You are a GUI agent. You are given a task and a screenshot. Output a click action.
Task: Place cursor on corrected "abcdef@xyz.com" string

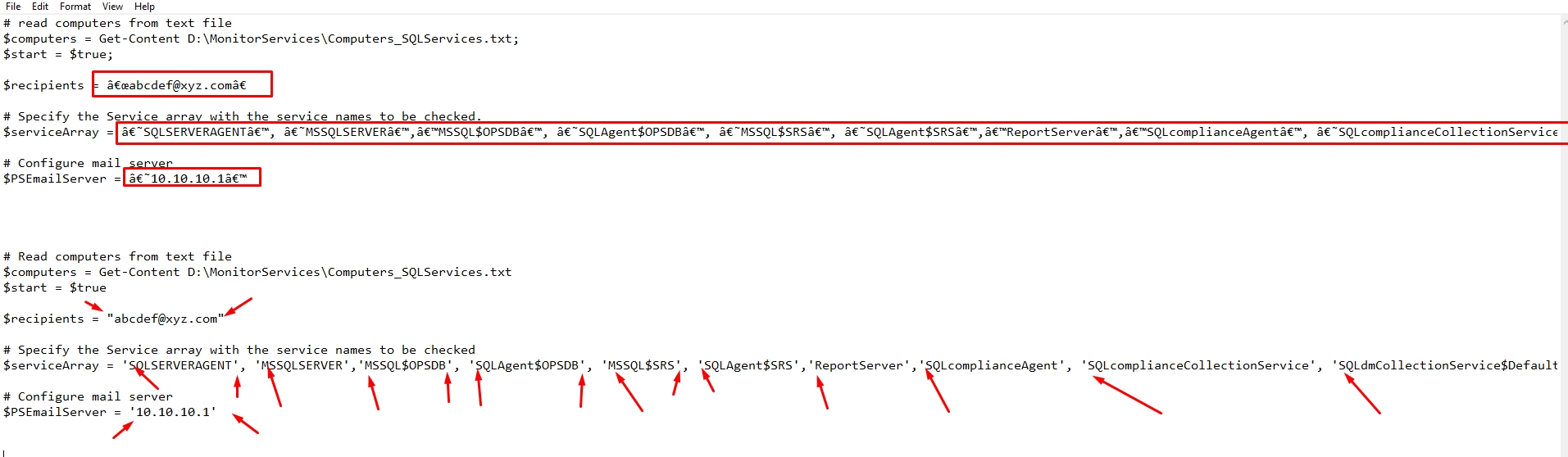[x=166, y=319]
